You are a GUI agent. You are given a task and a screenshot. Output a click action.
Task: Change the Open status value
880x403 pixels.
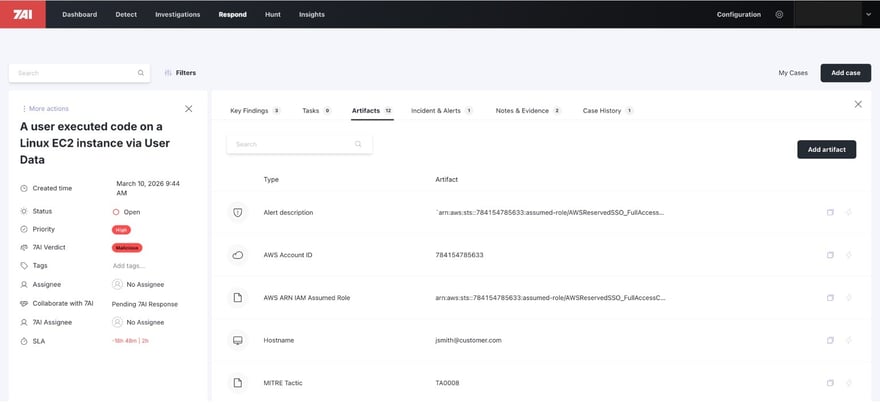point(131,212)
